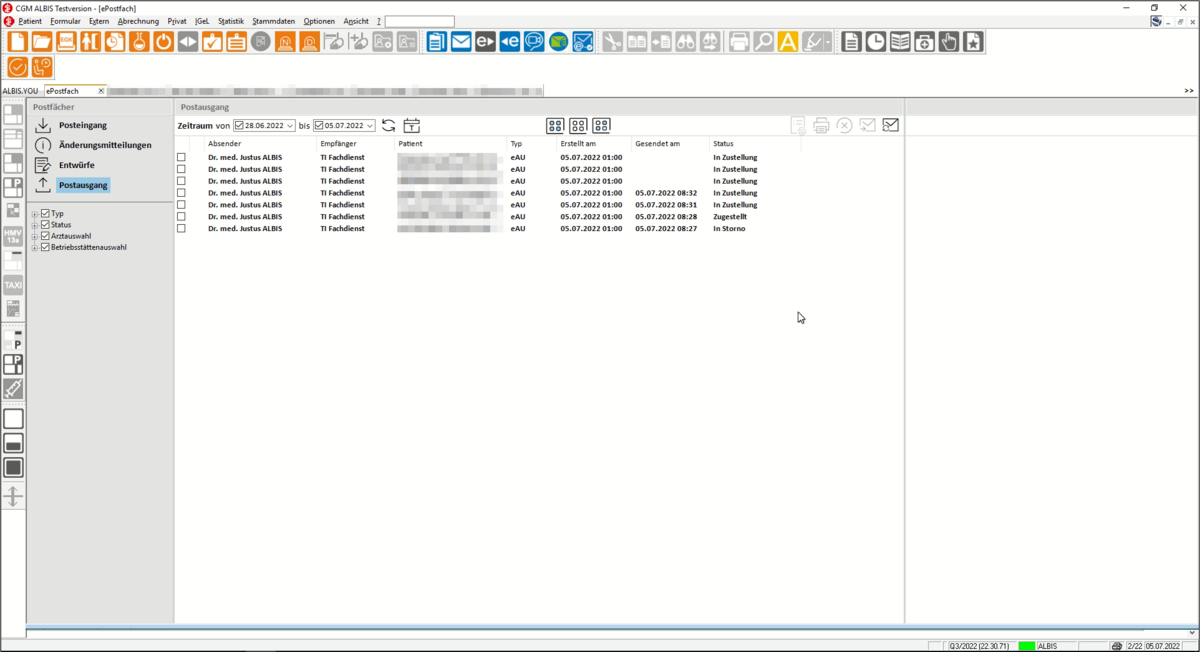Toggle the checkbox inside the 28.06.2022 date field
This screenshot has width=1200, height=652.
239,126
